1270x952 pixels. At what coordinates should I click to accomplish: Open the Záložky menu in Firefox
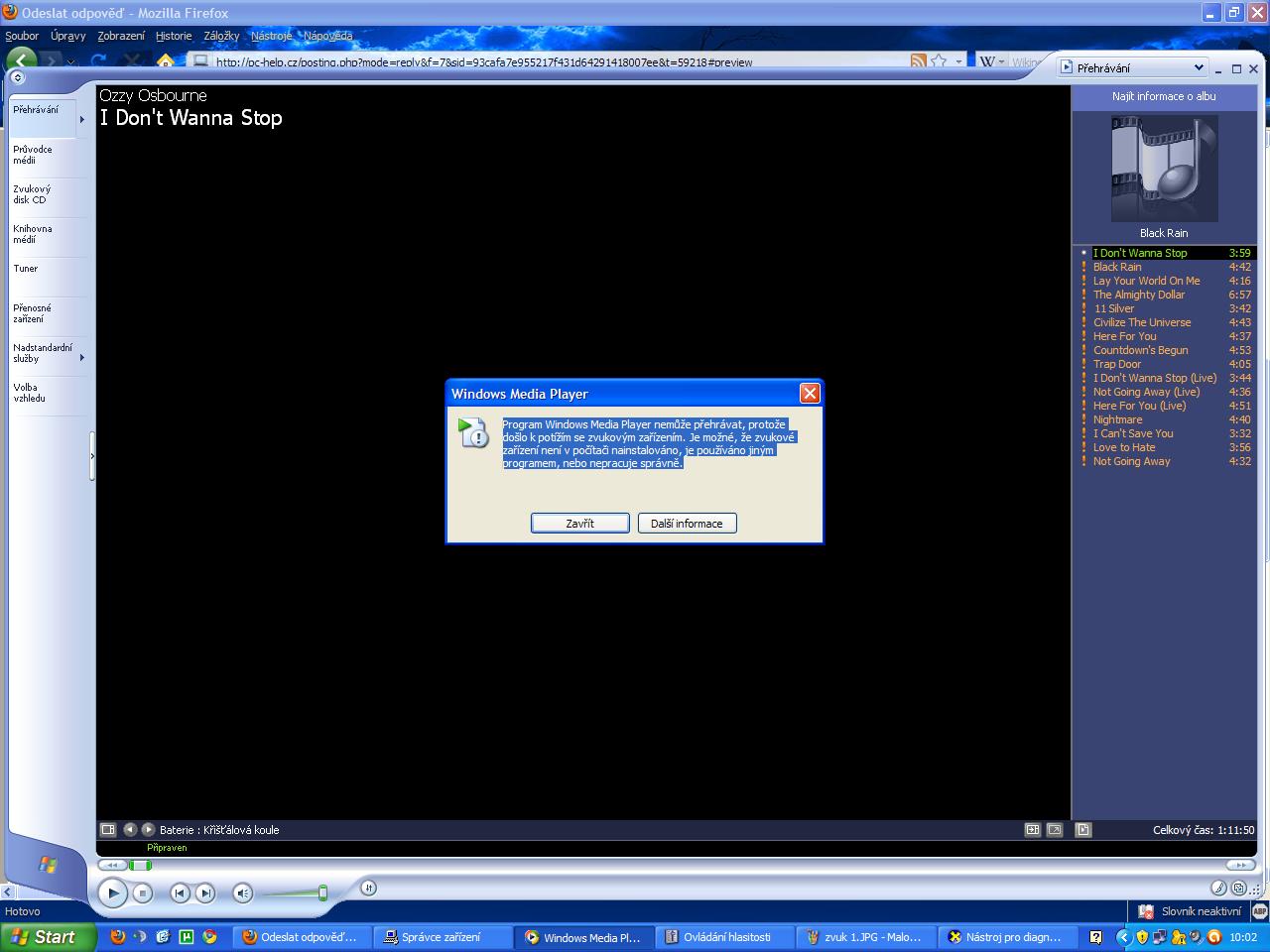[x=221, y=36]
